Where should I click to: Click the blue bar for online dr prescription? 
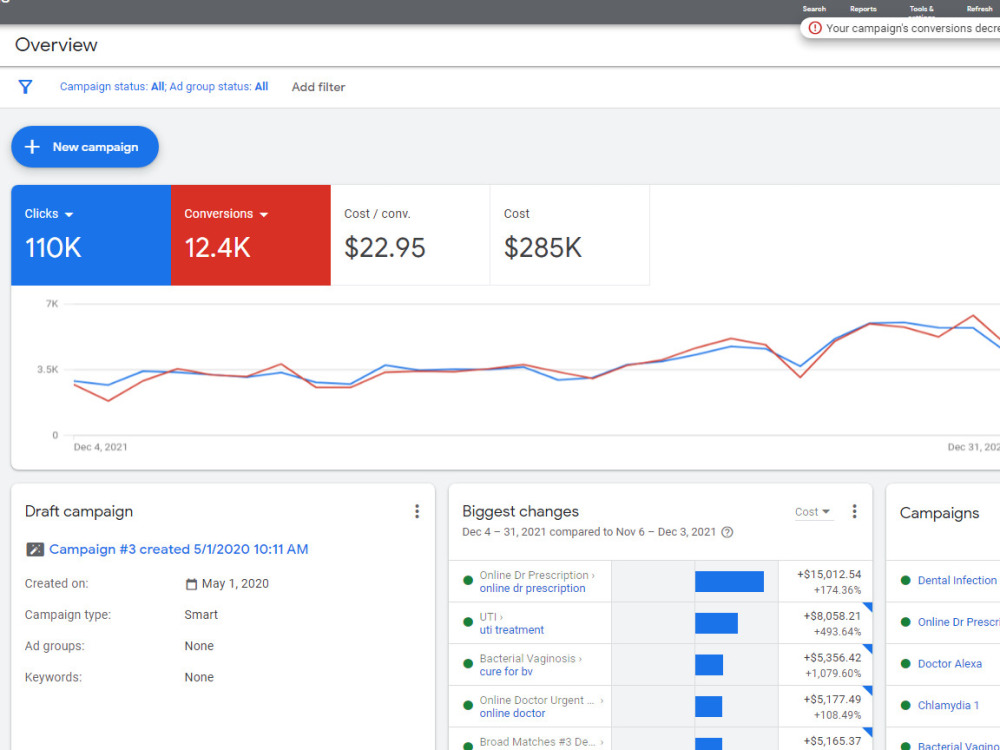click(x=729, y=582)
